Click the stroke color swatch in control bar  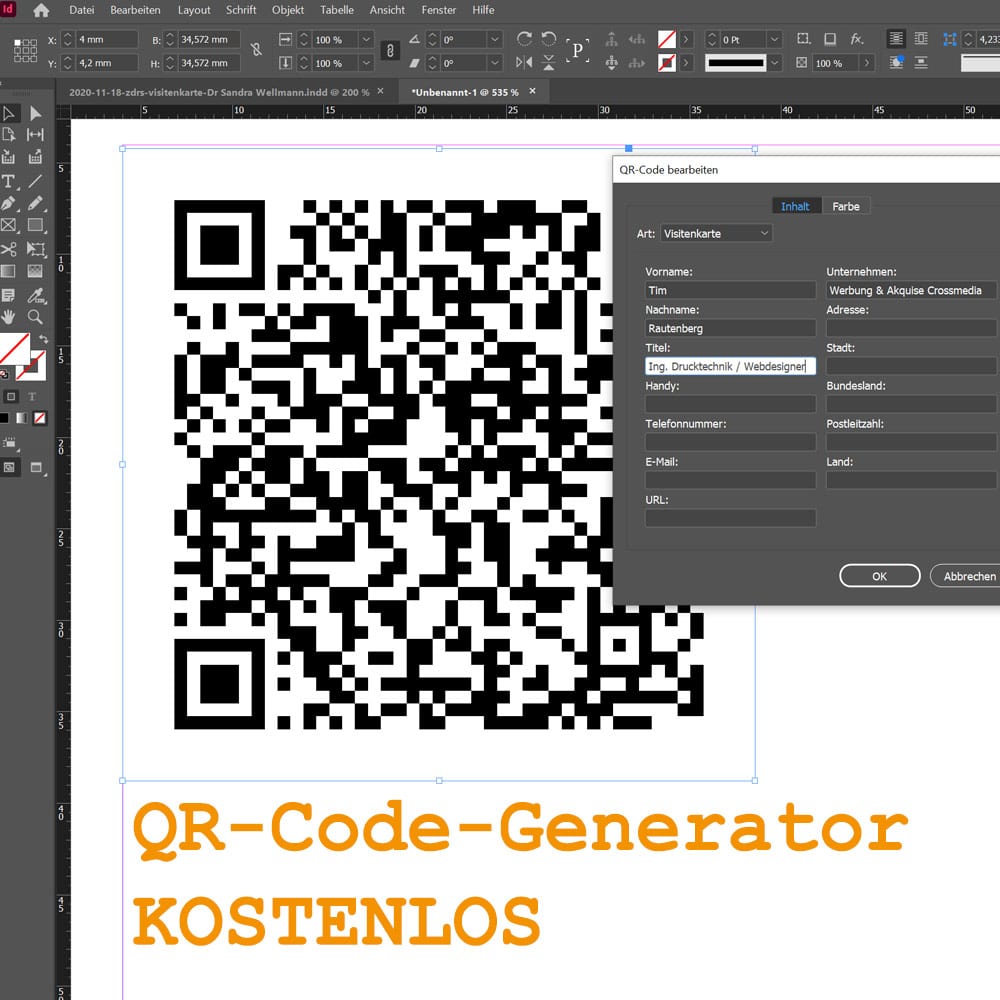coord(666,63)
